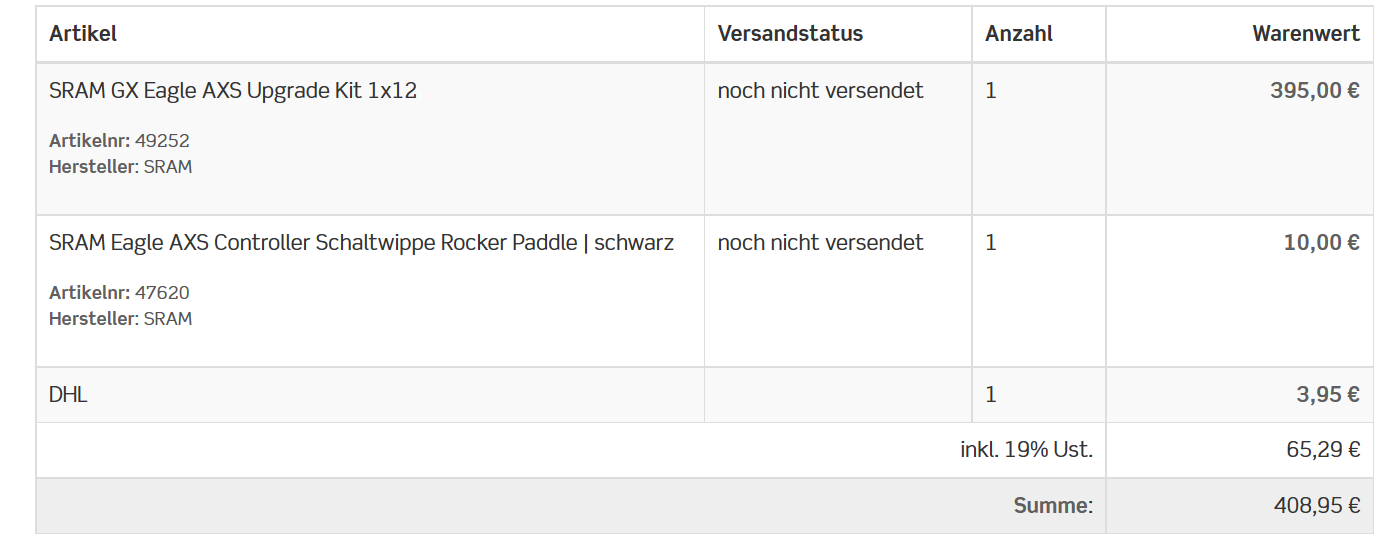Click the 65,29 € tax amount
This screenshot has width=1399, height=555.
tap(1323, 450)
